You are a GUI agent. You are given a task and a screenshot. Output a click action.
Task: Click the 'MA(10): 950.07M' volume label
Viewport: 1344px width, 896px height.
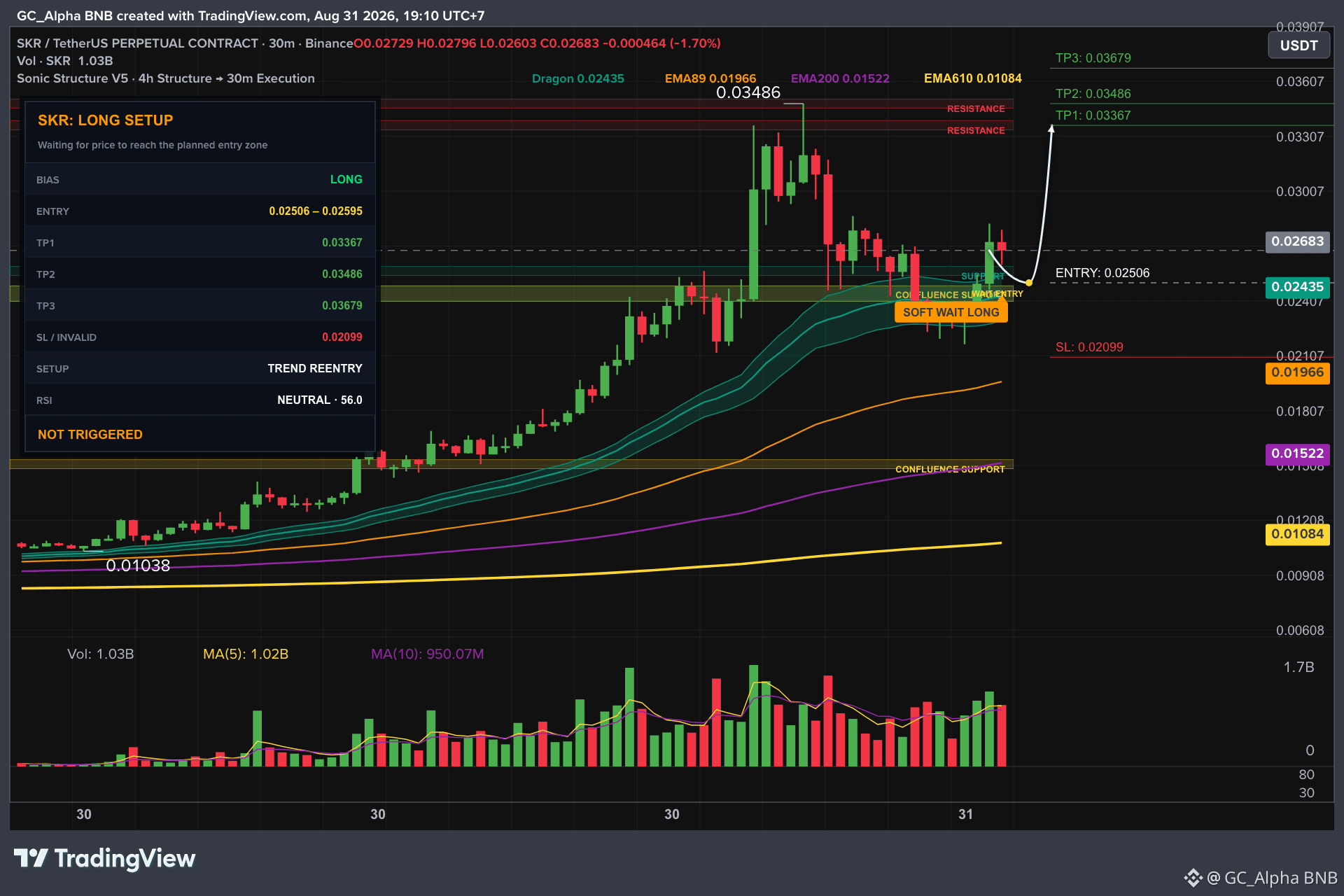[427, 654]
